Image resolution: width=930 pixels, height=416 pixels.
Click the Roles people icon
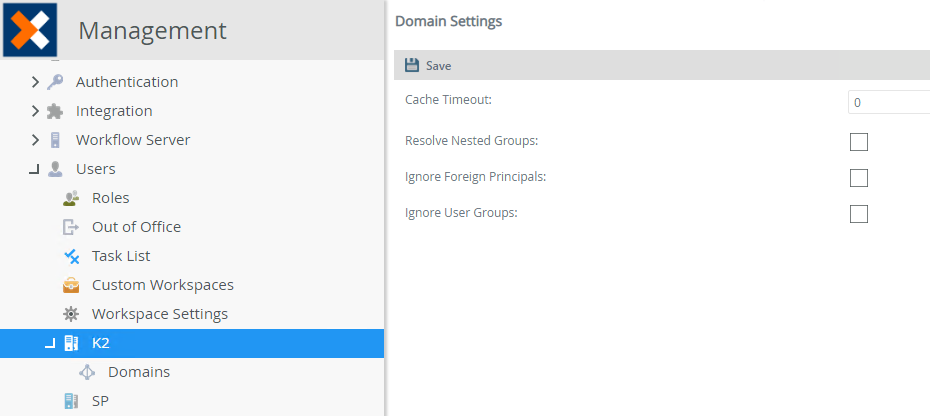(71, 198)
